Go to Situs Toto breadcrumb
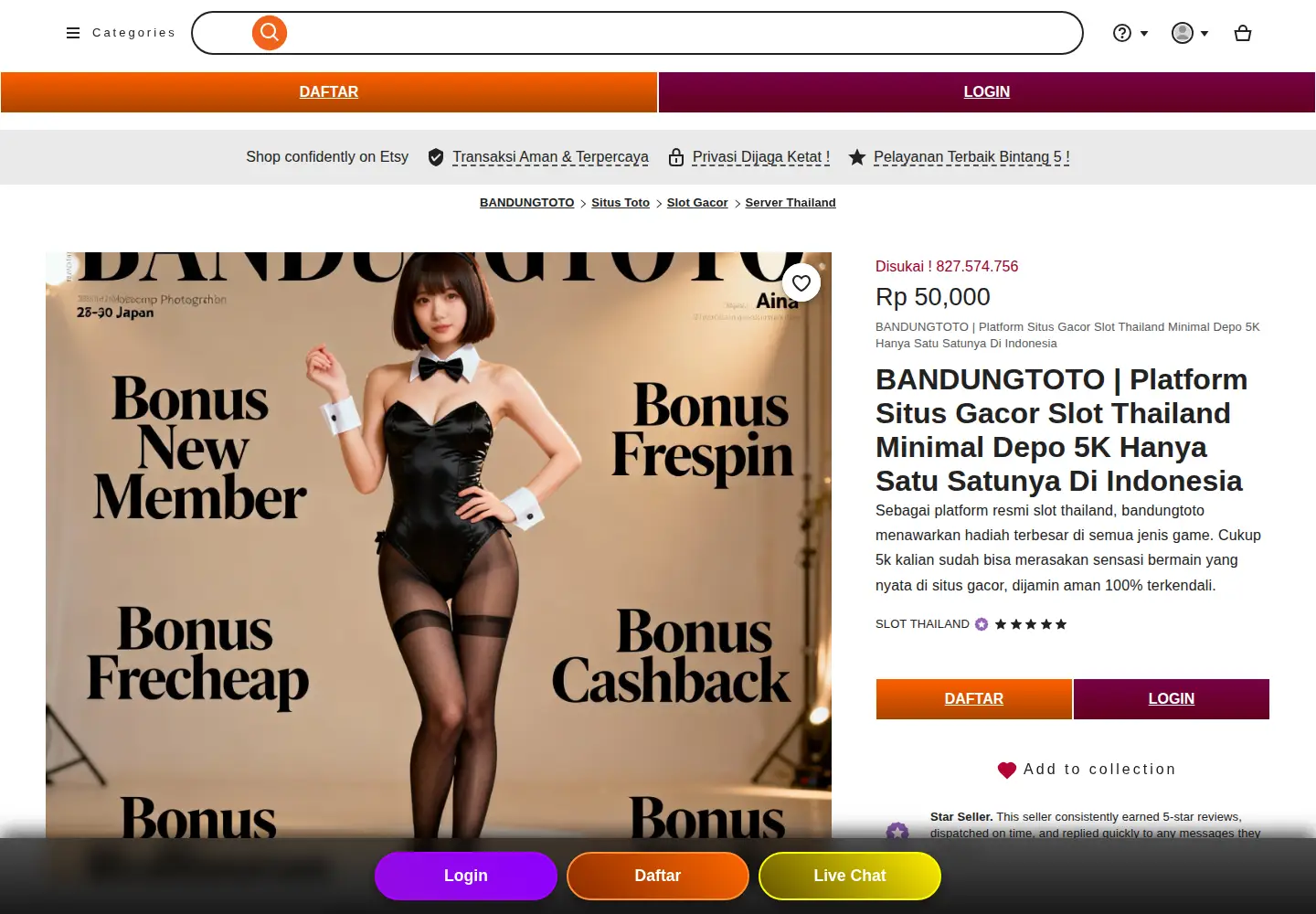Image resolution: width=1316 pixels, height=914 pixels. [x=621, y=203]
